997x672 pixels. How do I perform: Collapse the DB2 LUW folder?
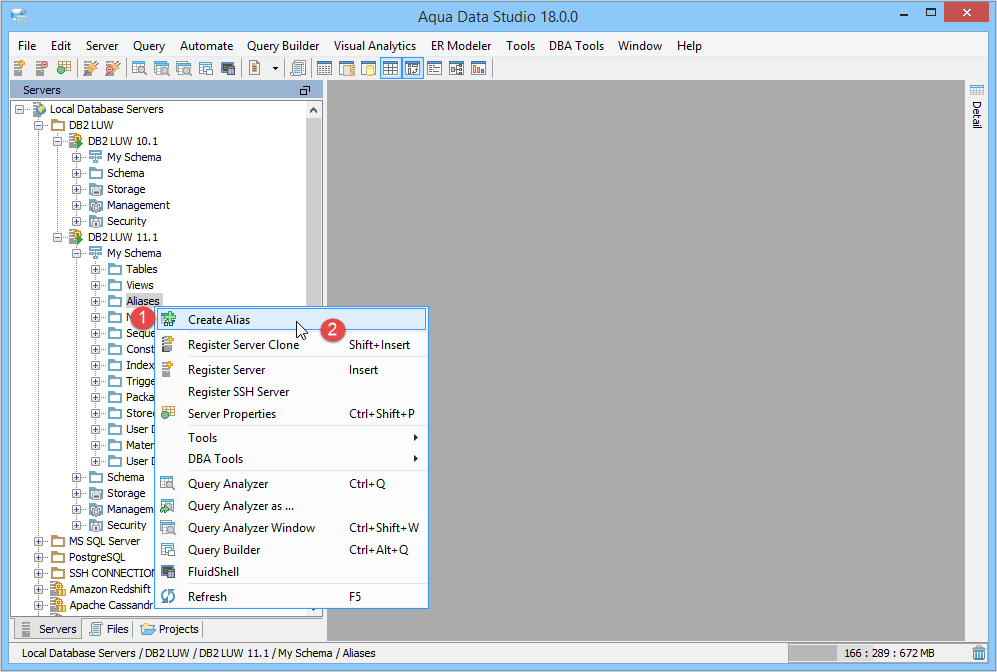tap(39, 125)
